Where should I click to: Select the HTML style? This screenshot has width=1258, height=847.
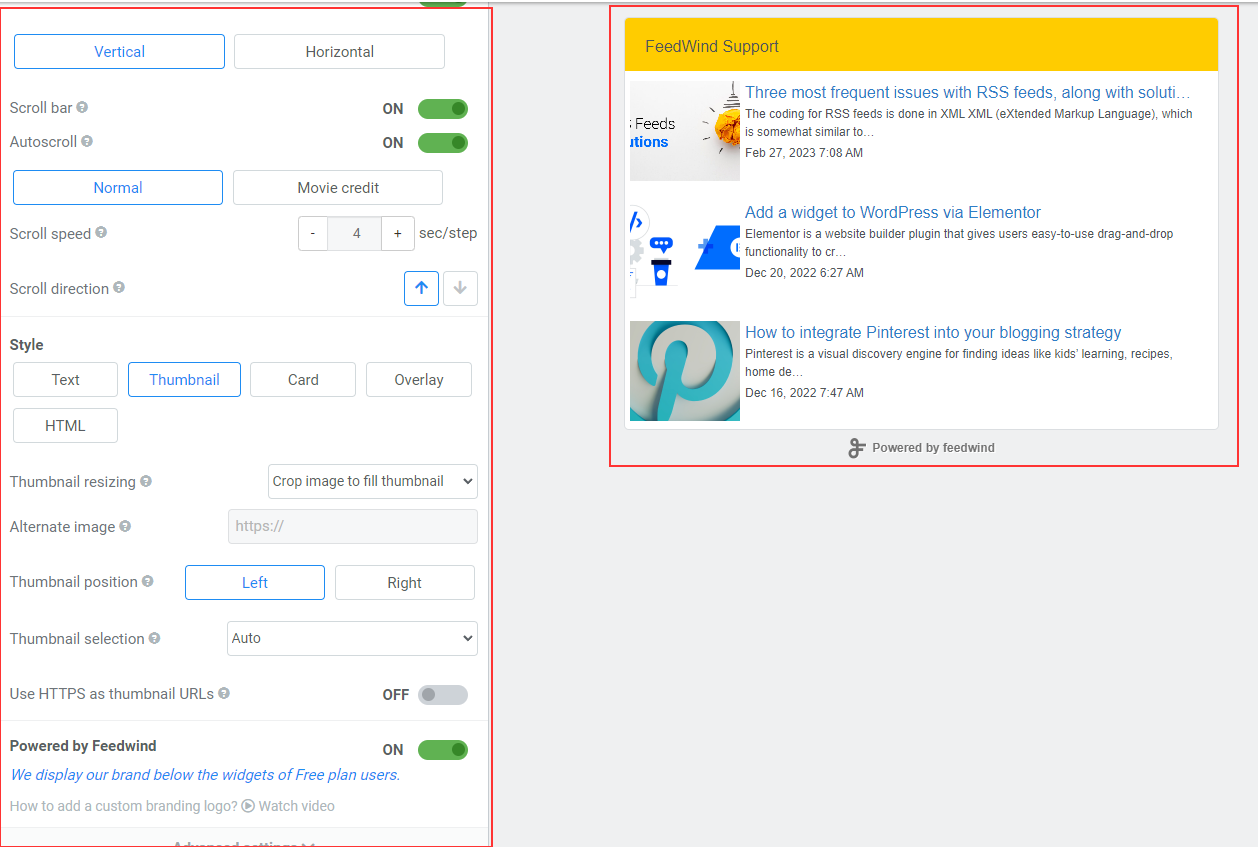coord(65,425)
